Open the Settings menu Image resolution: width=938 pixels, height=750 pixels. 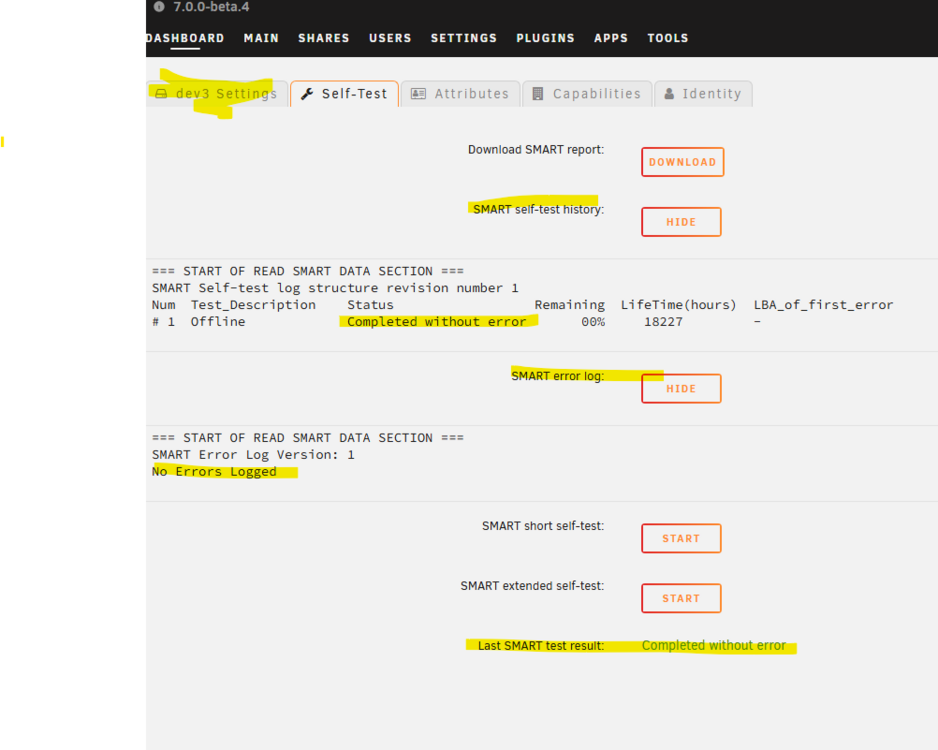pos(464,38)
